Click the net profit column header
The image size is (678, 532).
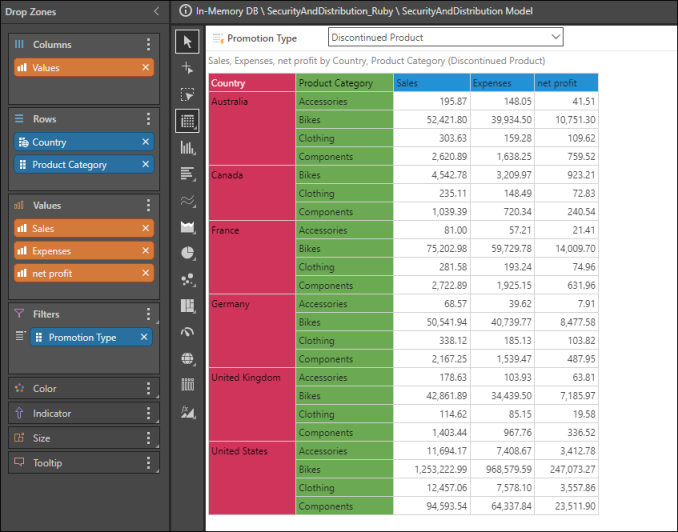(565, 83)
